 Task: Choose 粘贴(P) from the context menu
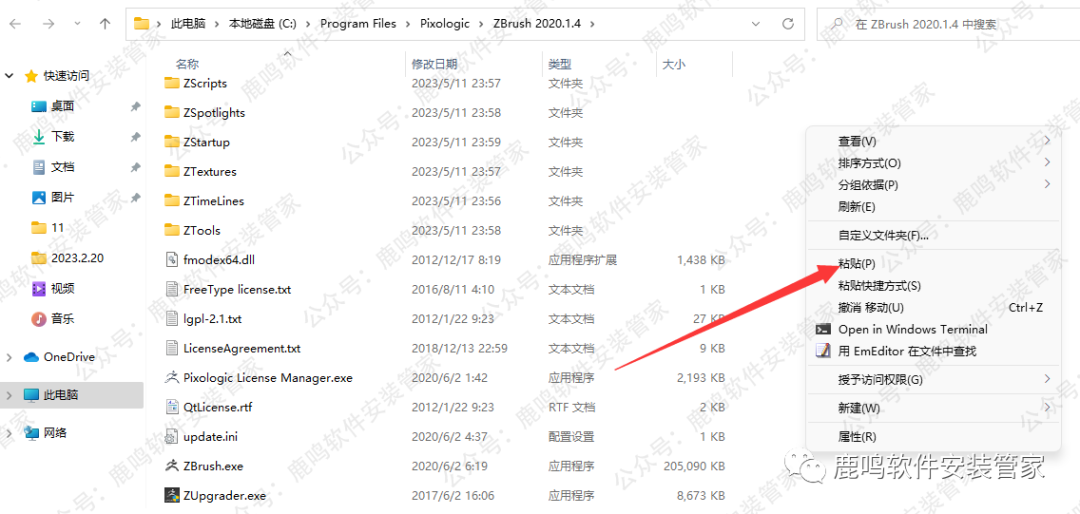(856, 264)
